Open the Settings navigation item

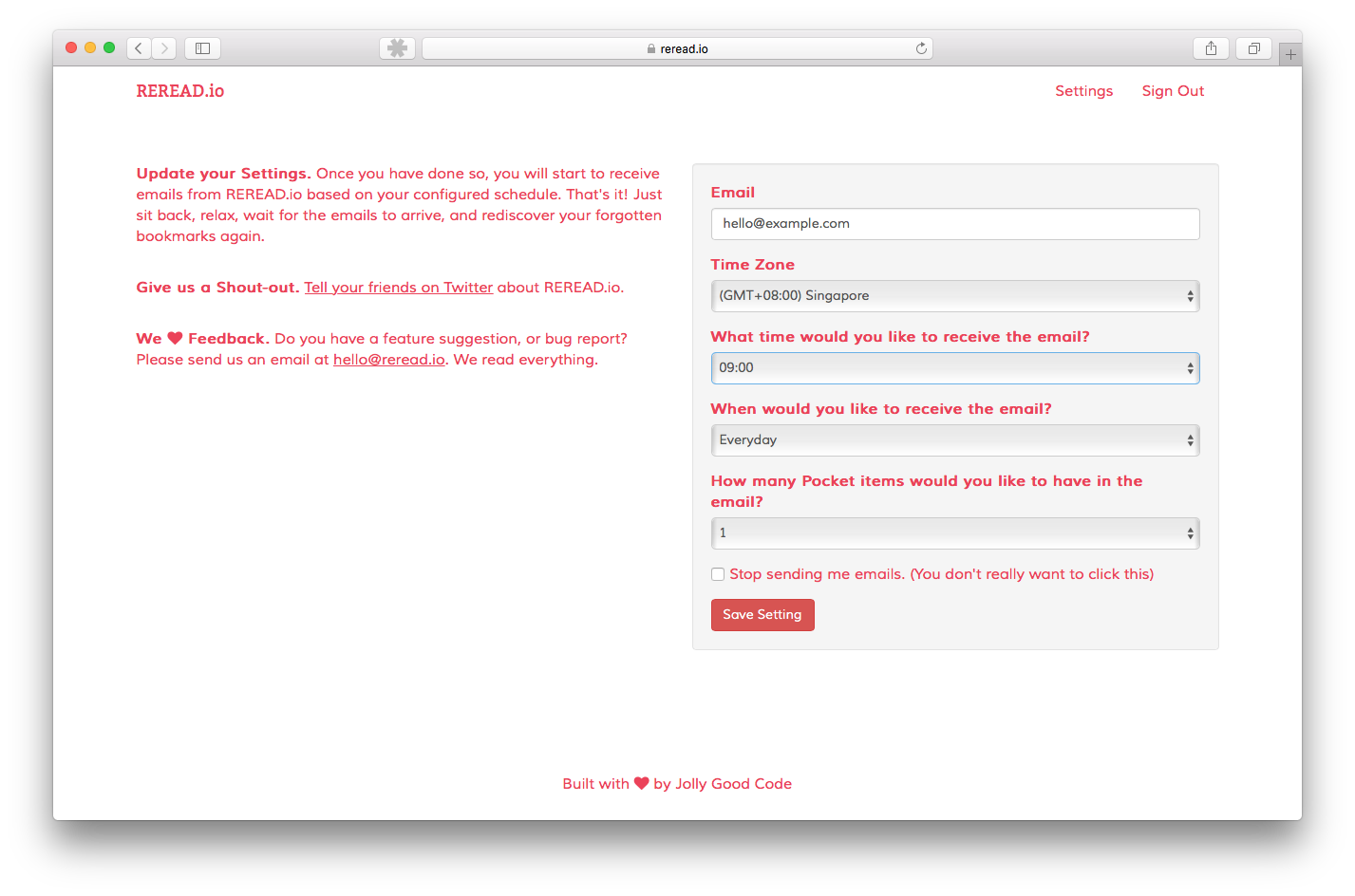pos(1083,90)
